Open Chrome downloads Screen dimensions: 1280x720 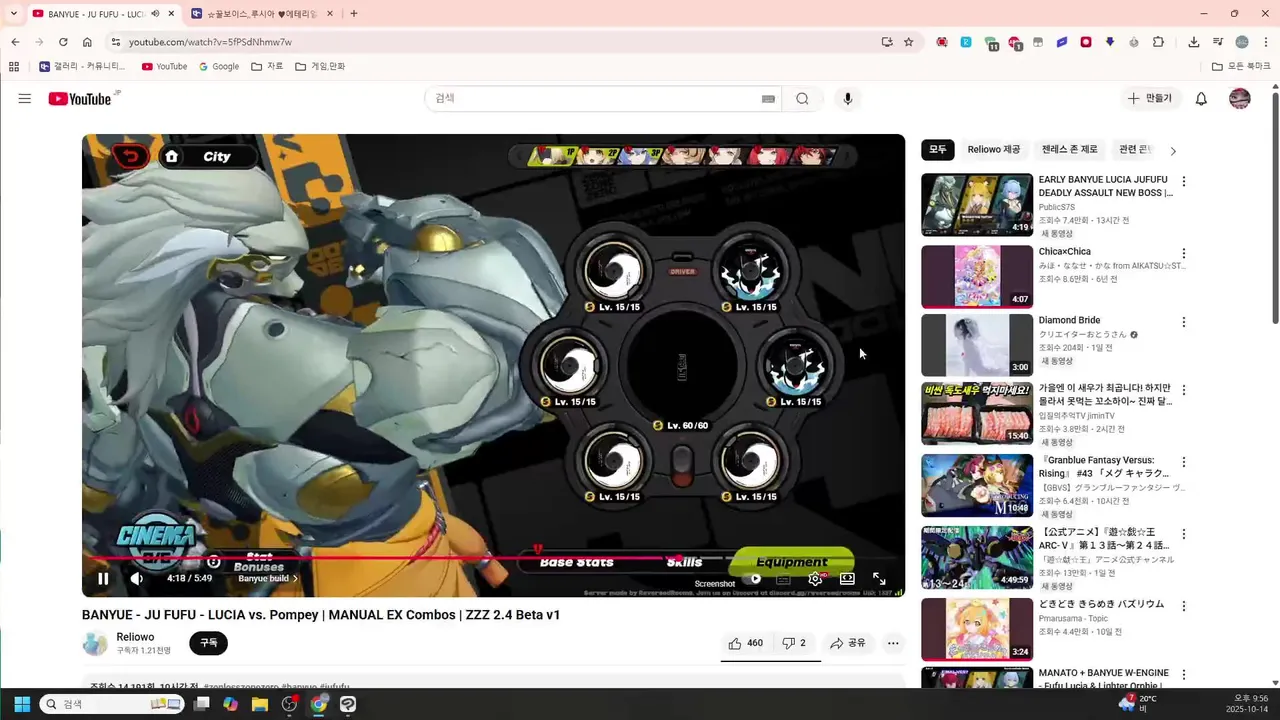[1194, 42]
